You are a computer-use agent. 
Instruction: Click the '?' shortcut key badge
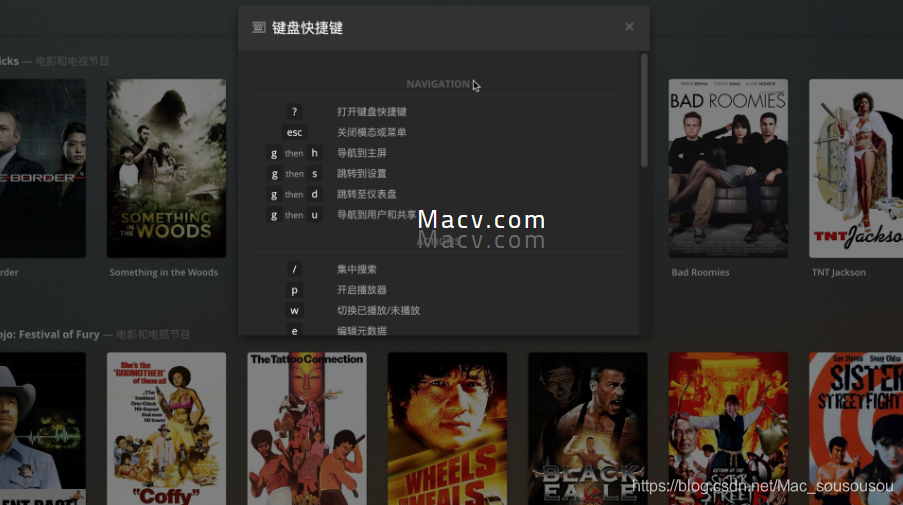(294, 112)
